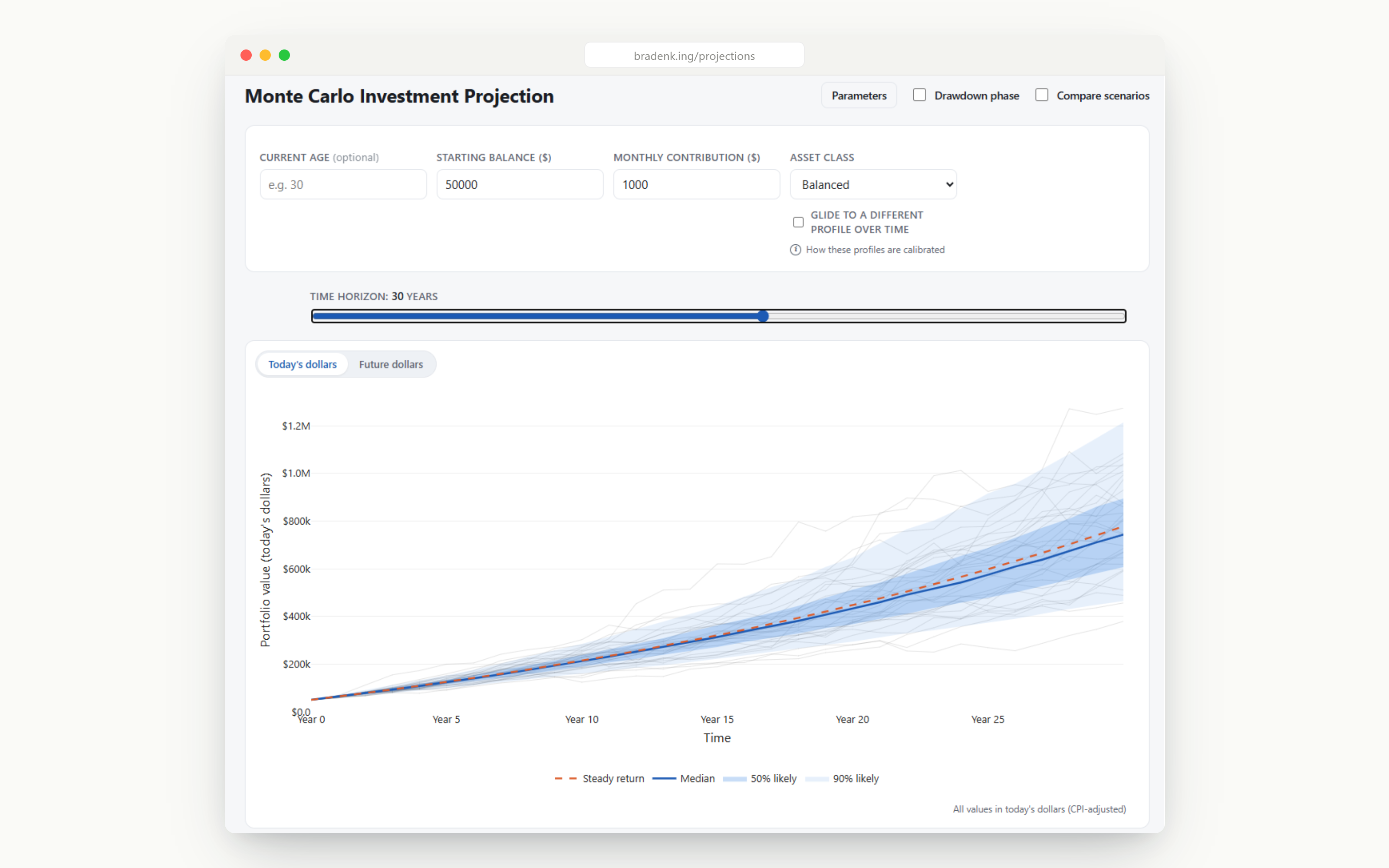Screen dimensions: 1389x868
Task: Tick Glide to a different profile checkbox
Action: [x=798, y=222]
